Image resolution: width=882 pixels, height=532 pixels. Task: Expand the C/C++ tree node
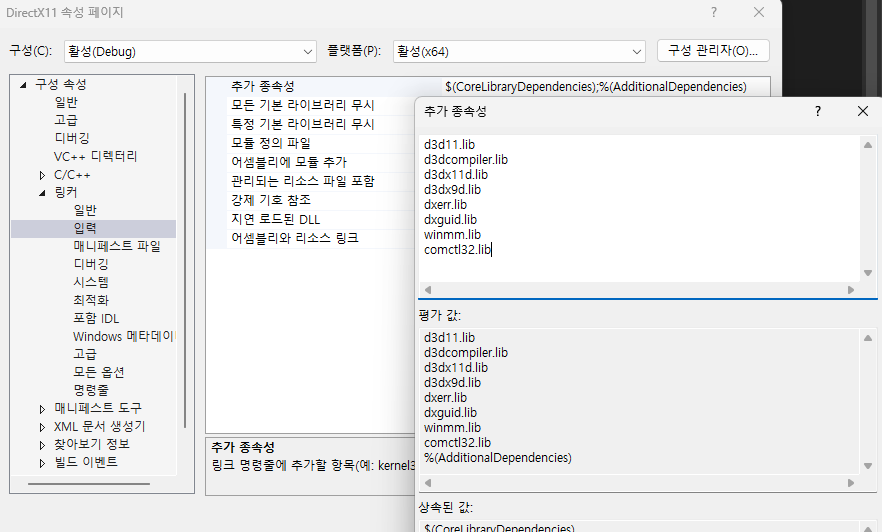[x=42, y=175]
